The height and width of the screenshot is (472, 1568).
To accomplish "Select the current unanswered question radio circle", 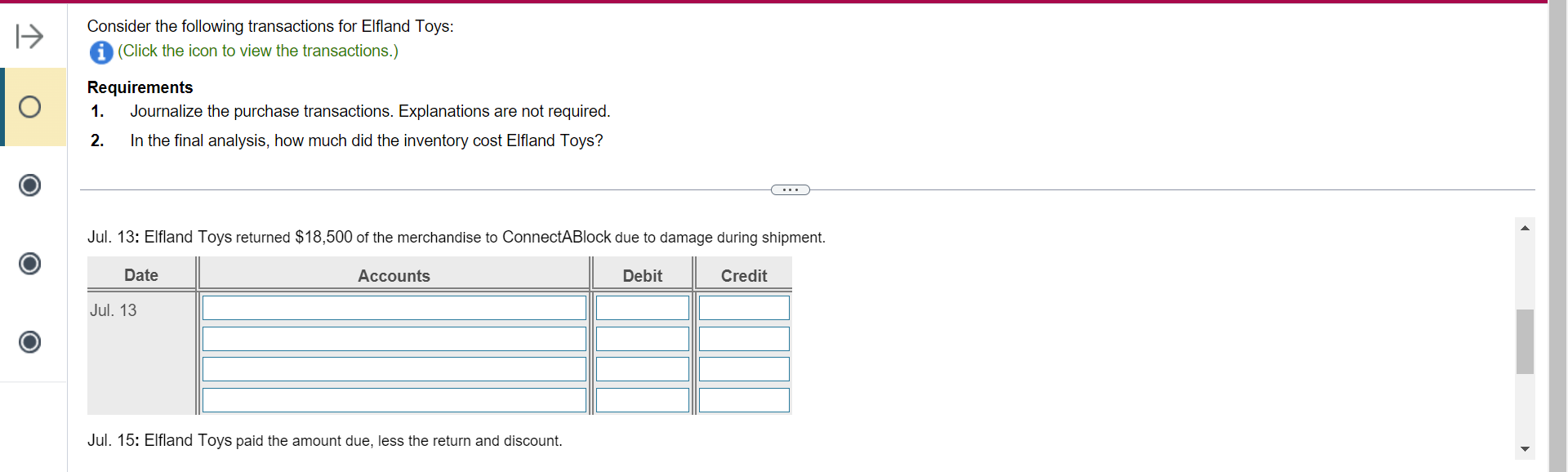I will click(29, 106).
